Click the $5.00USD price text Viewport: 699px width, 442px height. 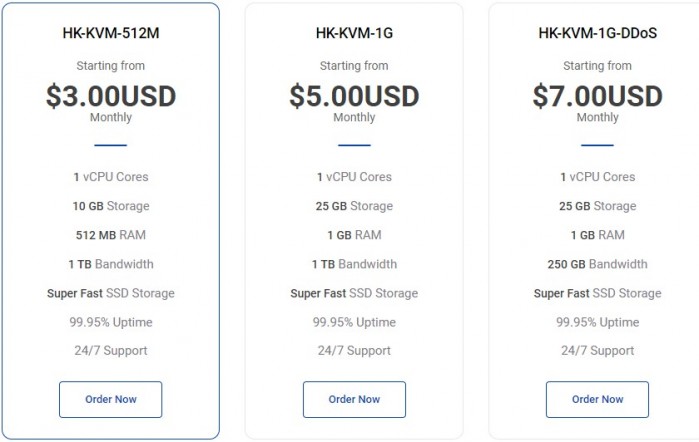[354, 96]
